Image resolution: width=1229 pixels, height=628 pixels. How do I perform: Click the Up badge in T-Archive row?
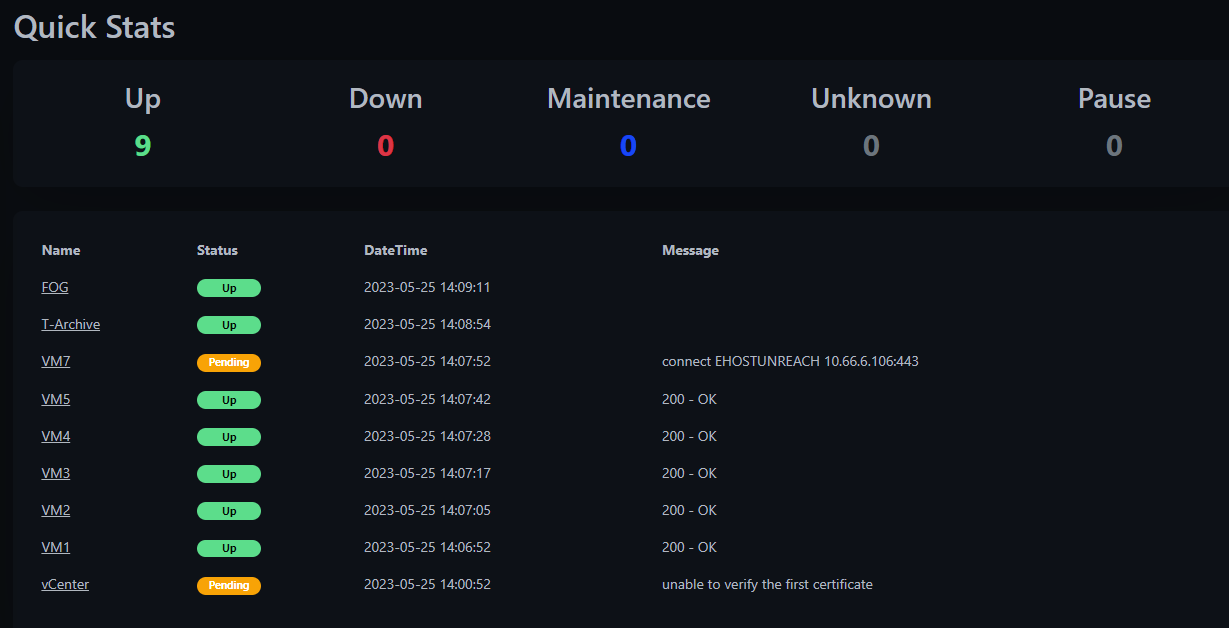pyautogui.click(x=228, y=325)
